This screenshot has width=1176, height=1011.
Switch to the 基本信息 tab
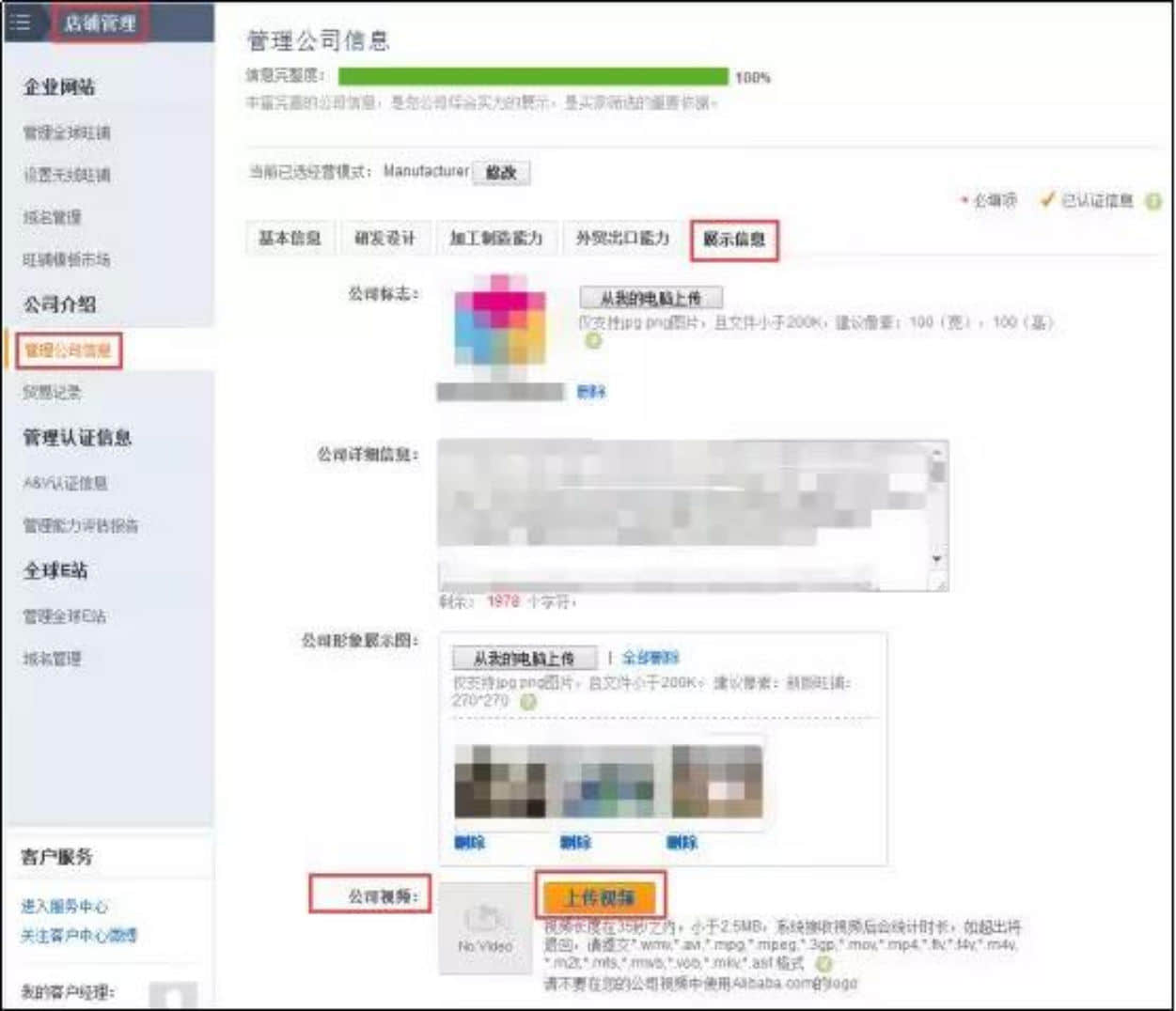pyautogui.click(x=290, y=239)
